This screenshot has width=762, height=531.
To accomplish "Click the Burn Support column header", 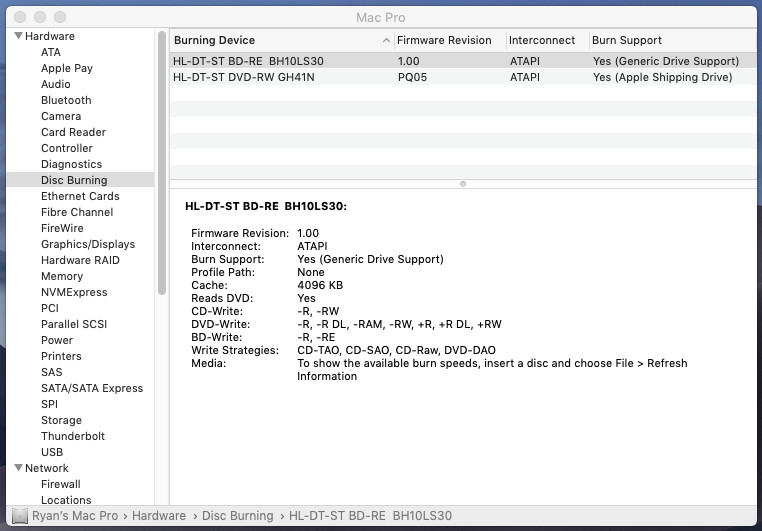I will [x=627, y=40].
